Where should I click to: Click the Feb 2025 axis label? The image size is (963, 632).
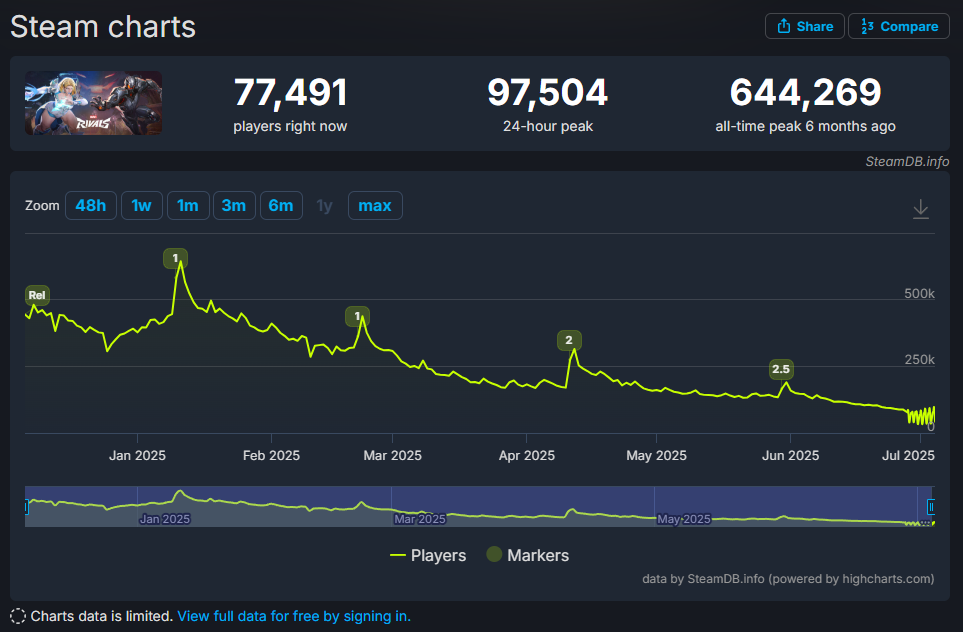[271, 456]
